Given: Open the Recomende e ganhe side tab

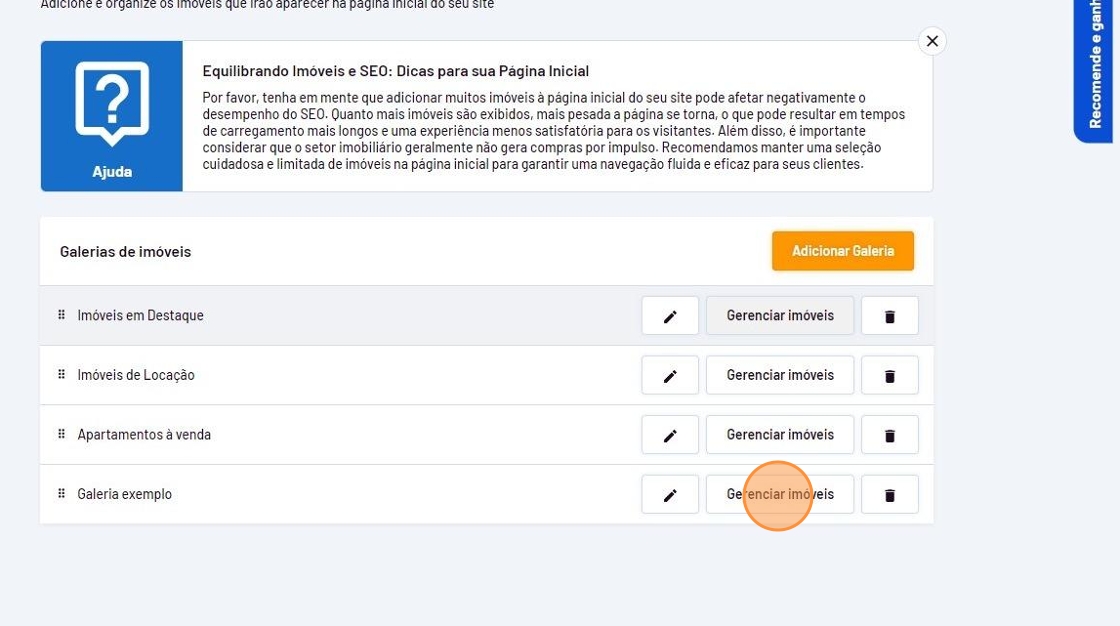Looking at the screenshot, I should (x=1096, y=68).
